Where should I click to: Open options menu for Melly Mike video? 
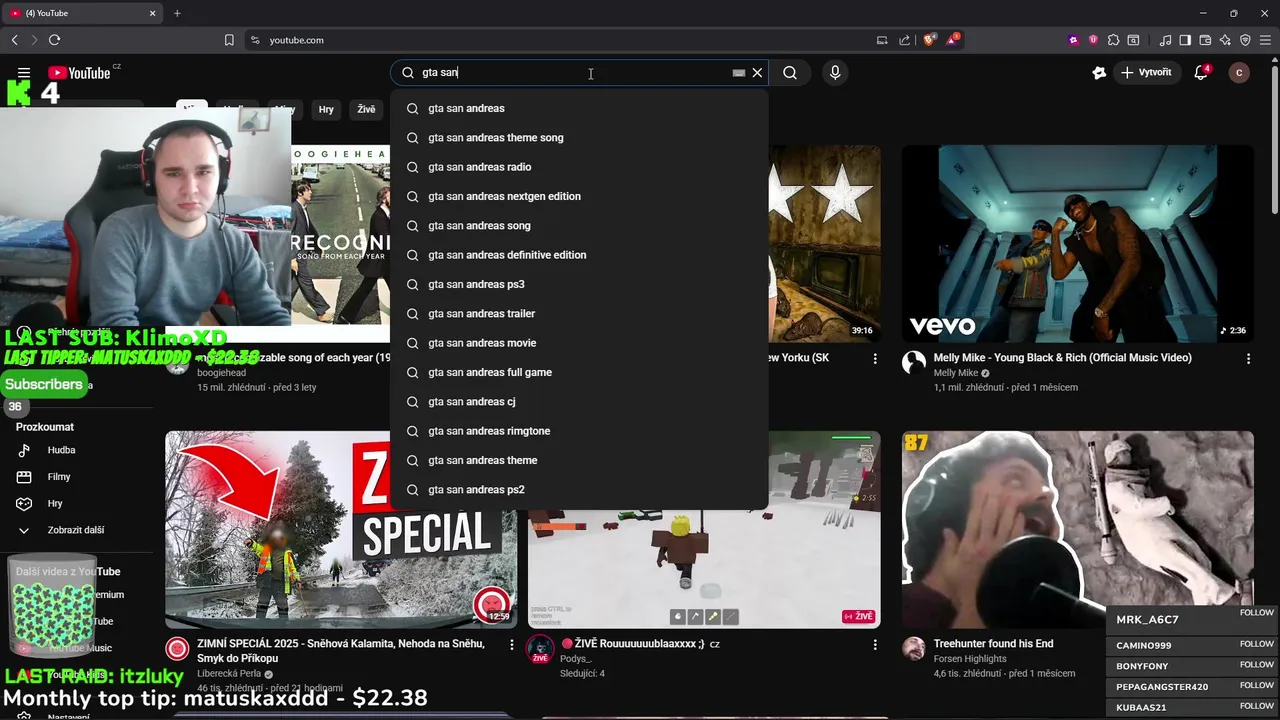click(x=1248, y=358)
